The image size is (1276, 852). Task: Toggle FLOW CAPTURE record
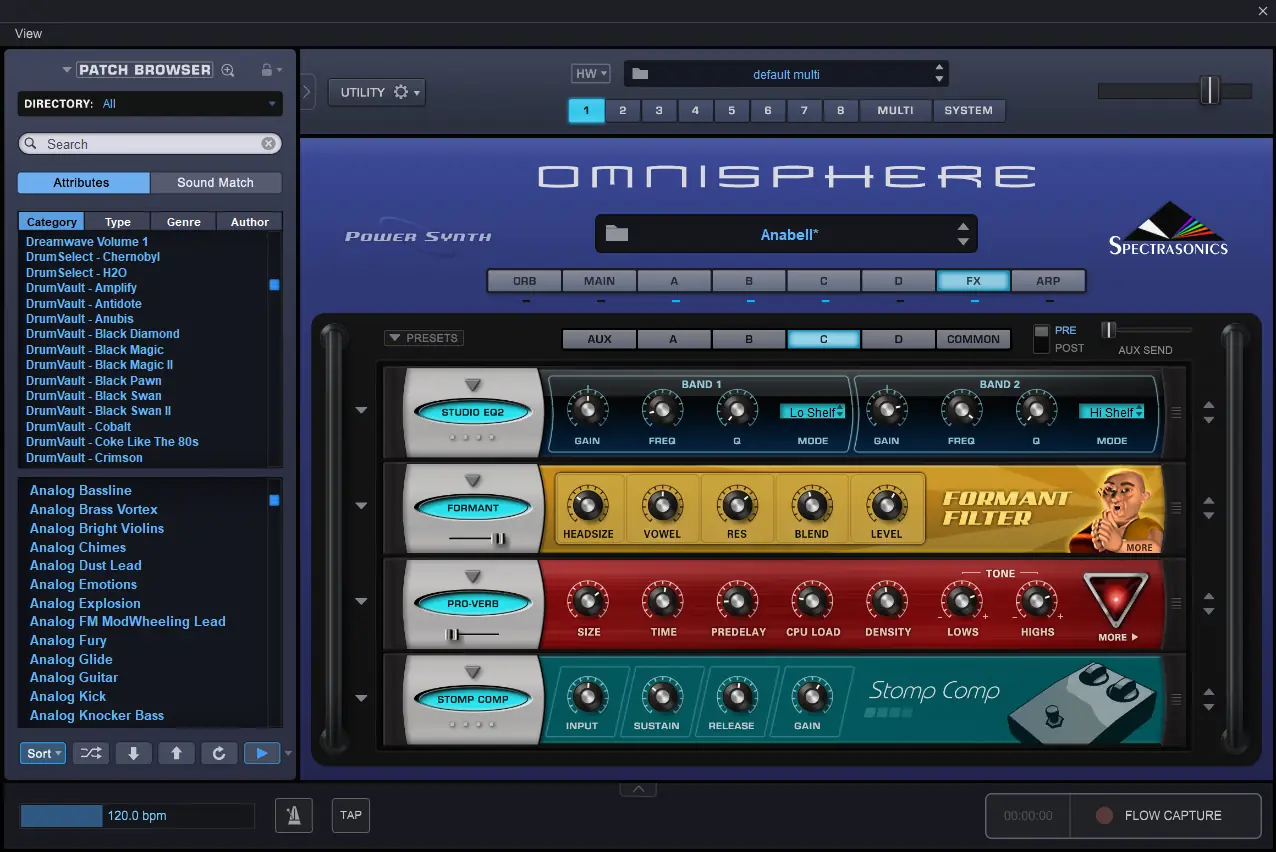(x=1166, y=815)
